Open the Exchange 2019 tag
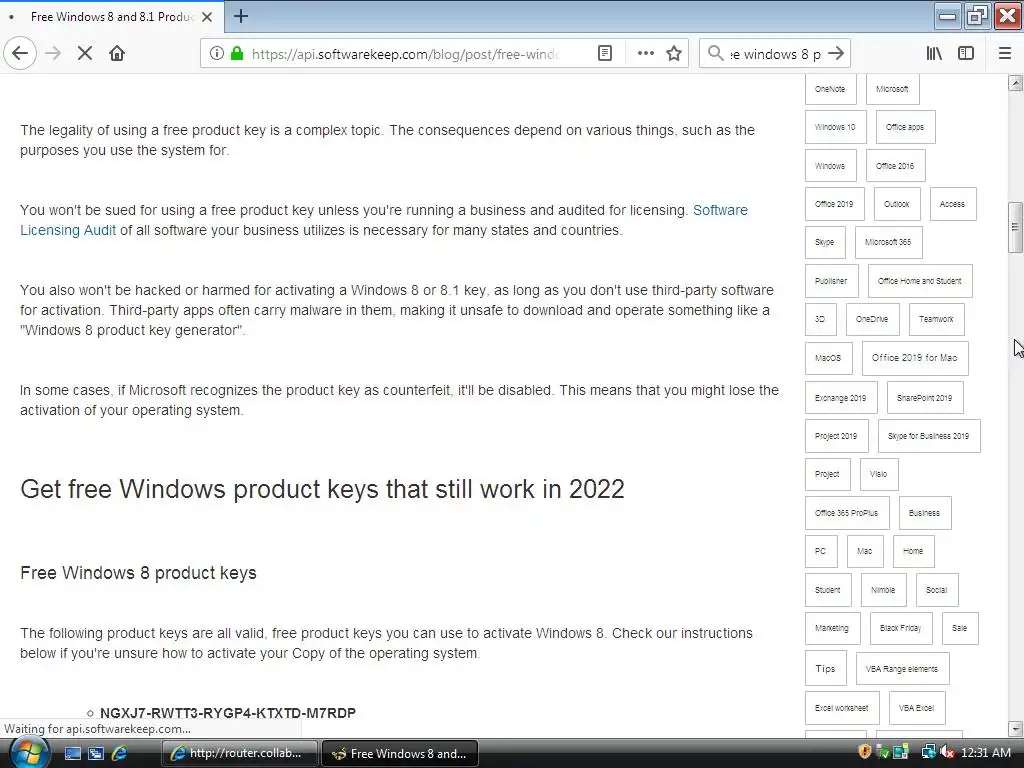 point(840,398)
